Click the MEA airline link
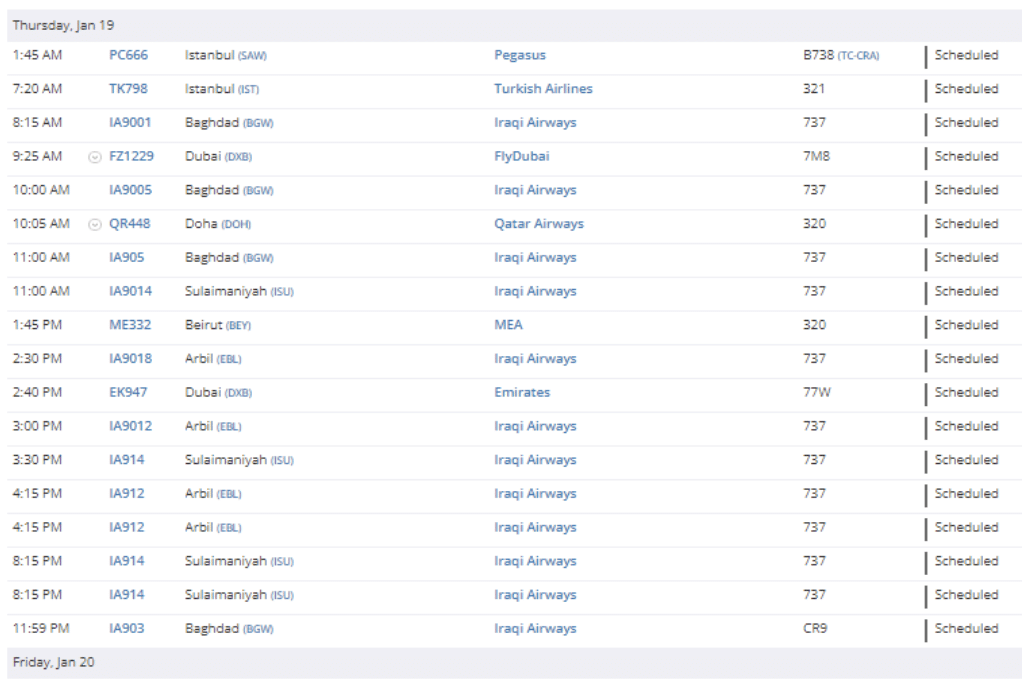Screen dimensions: 1026x684 pyautogui.click(x=508, y=325)
